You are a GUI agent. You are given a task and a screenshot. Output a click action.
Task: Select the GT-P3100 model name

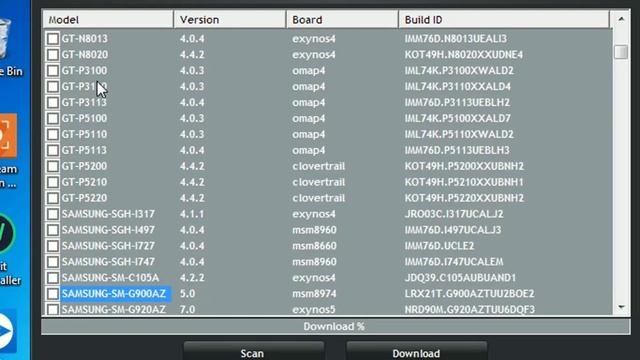click(84, 71)
